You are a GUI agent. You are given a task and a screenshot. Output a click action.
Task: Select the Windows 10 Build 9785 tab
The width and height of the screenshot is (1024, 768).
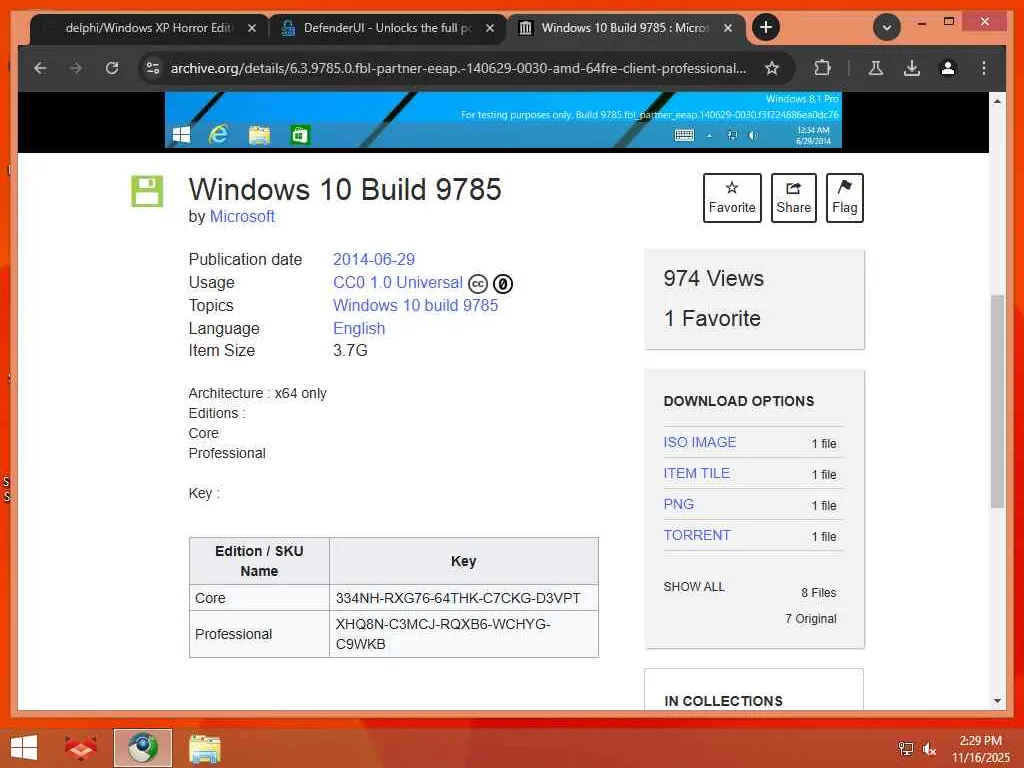click(626, 28)
